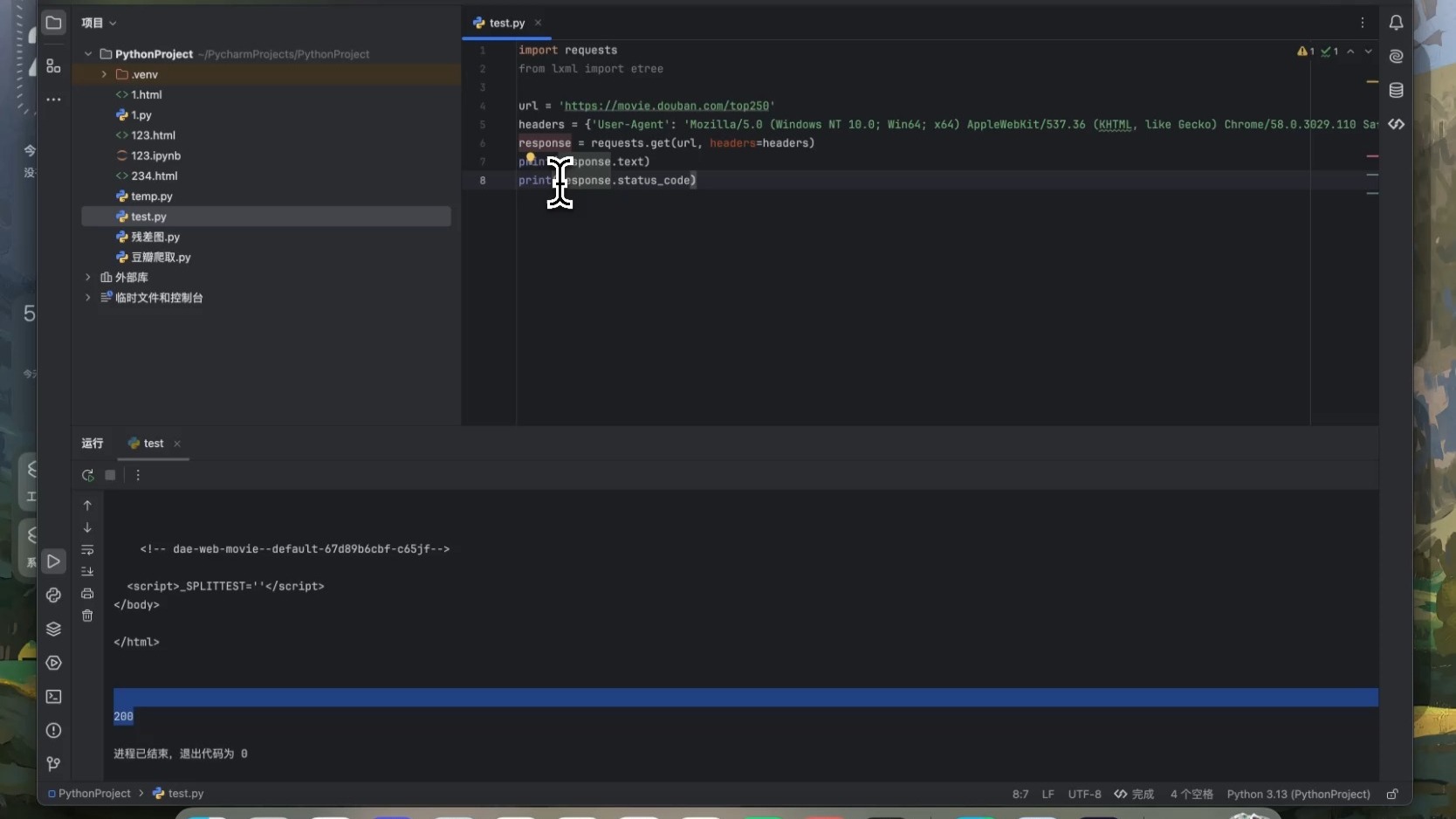
Task: Open 豆瓣爬取.py file
Action: pyautogui.click(x=161, y=258)
